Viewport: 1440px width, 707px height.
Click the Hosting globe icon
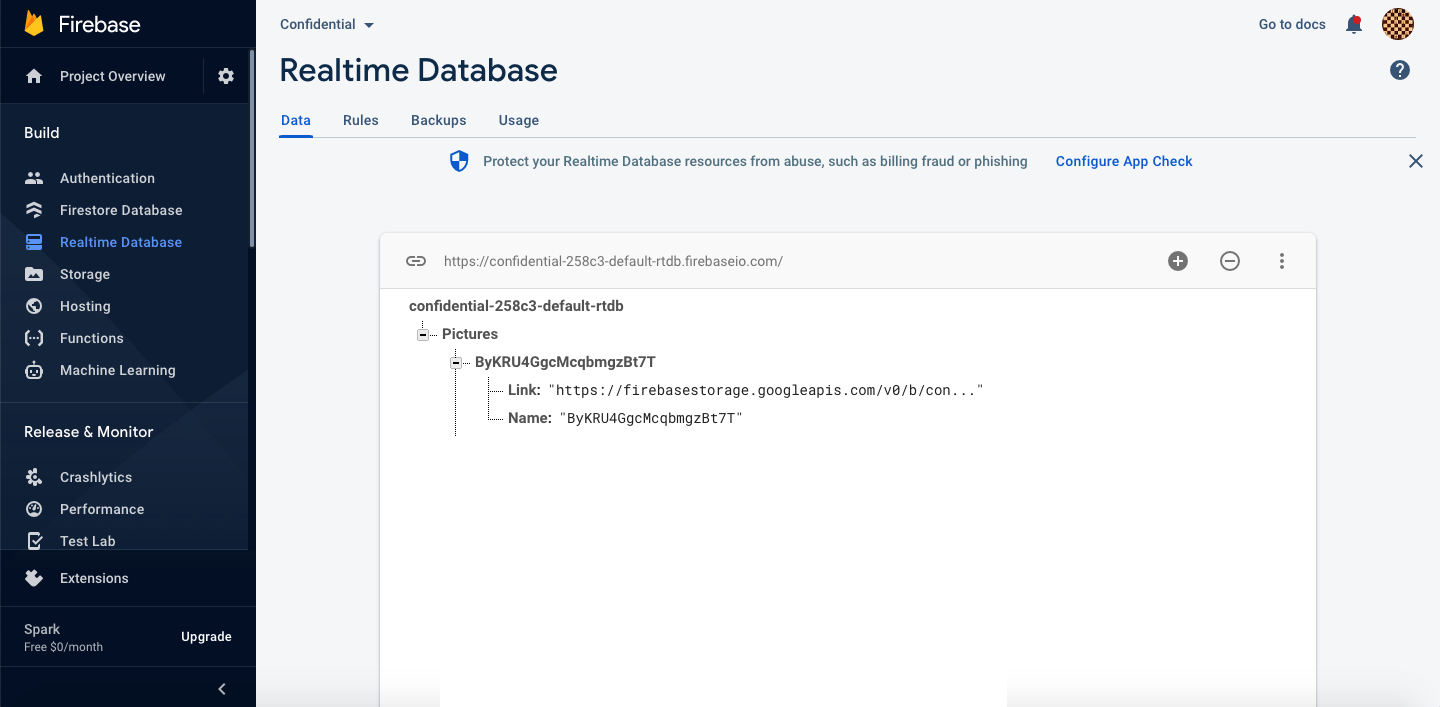(34, 306)
